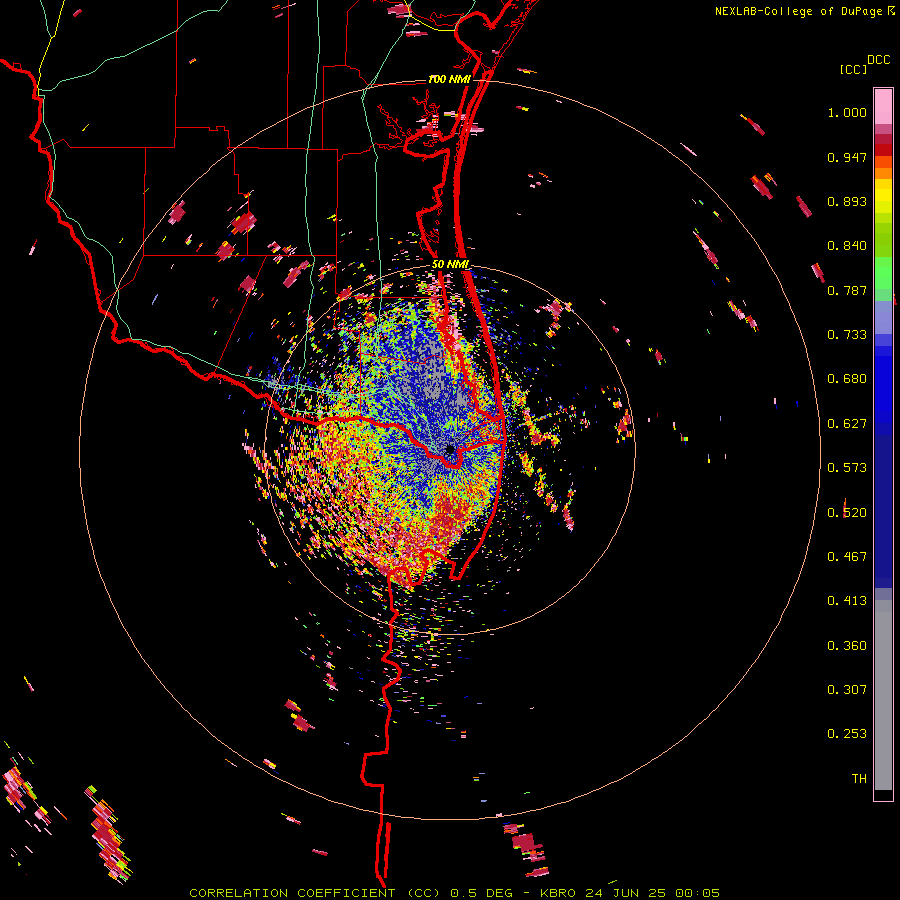This screenshot has height=900, width=900.
Task: Select the 0.467 value on the scale
Action: coord(847,557)
